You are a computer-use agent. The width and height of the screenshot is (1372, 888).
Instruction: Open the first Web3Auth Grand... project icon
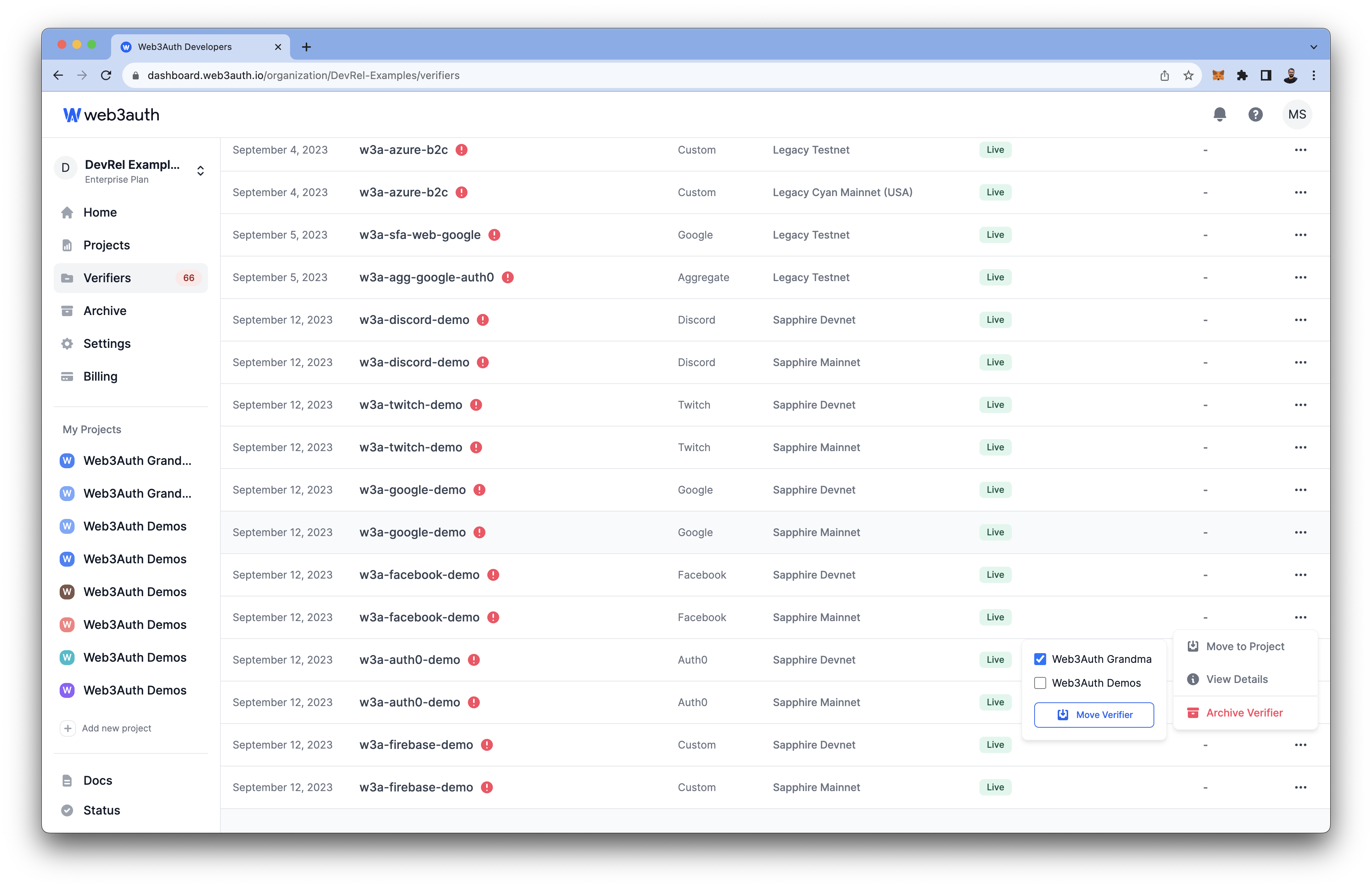point(67,460)
